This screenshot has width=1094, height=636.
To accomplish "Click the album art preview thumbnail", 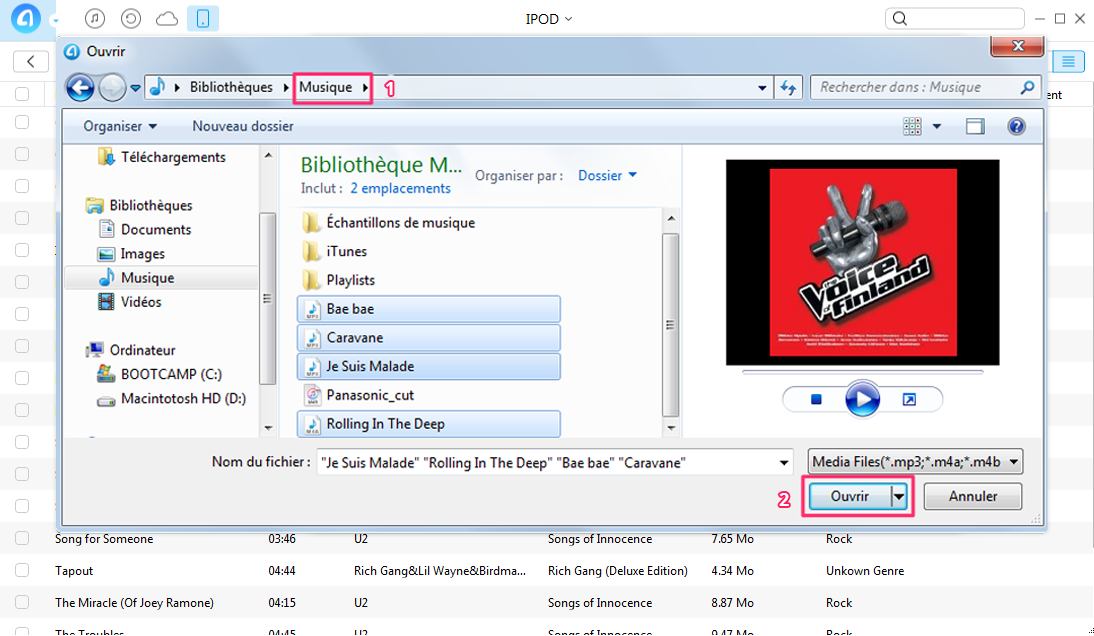I will point(862,262).
